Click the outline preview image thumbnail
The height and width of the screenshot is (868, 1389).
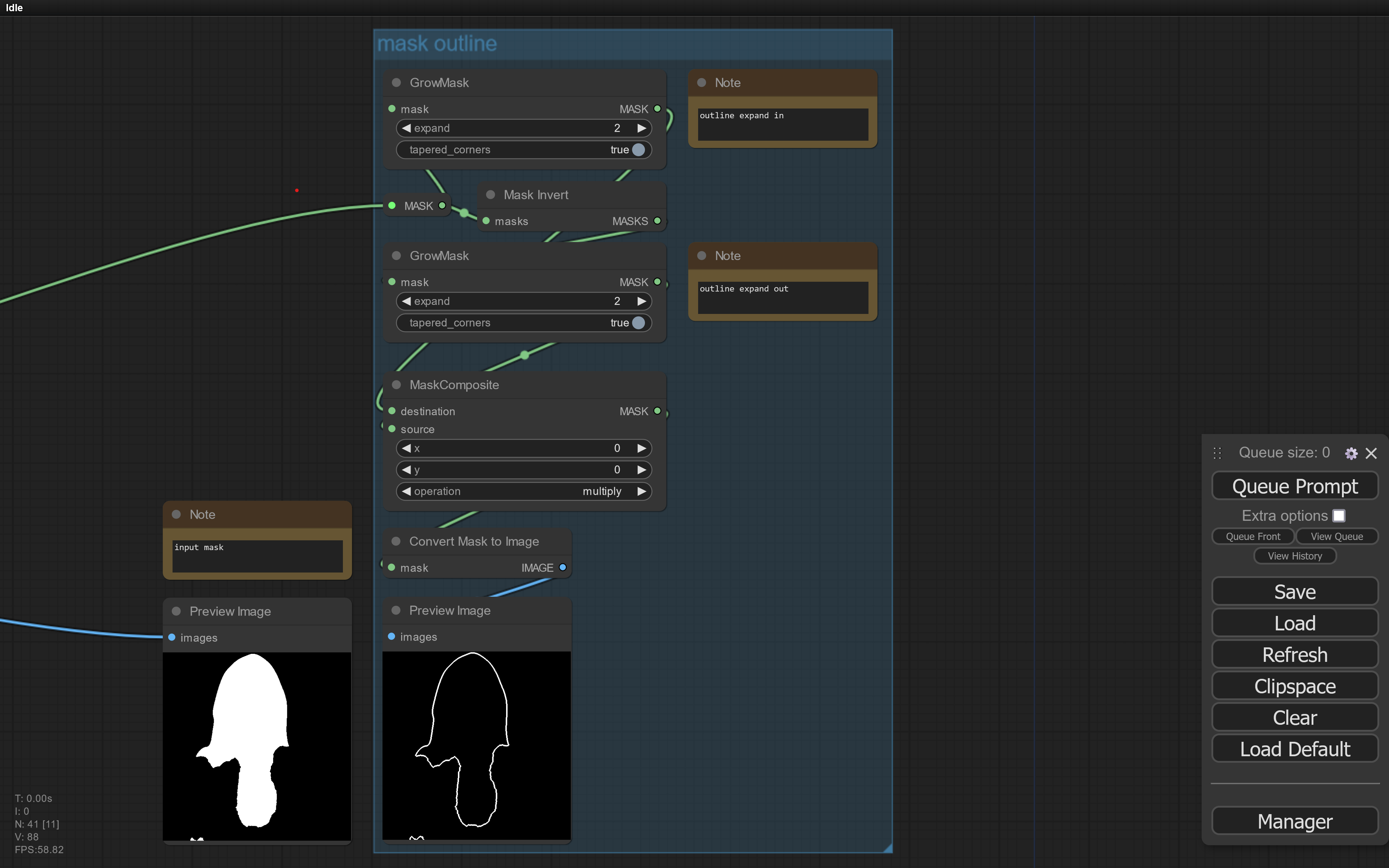(x=476, y=745)
